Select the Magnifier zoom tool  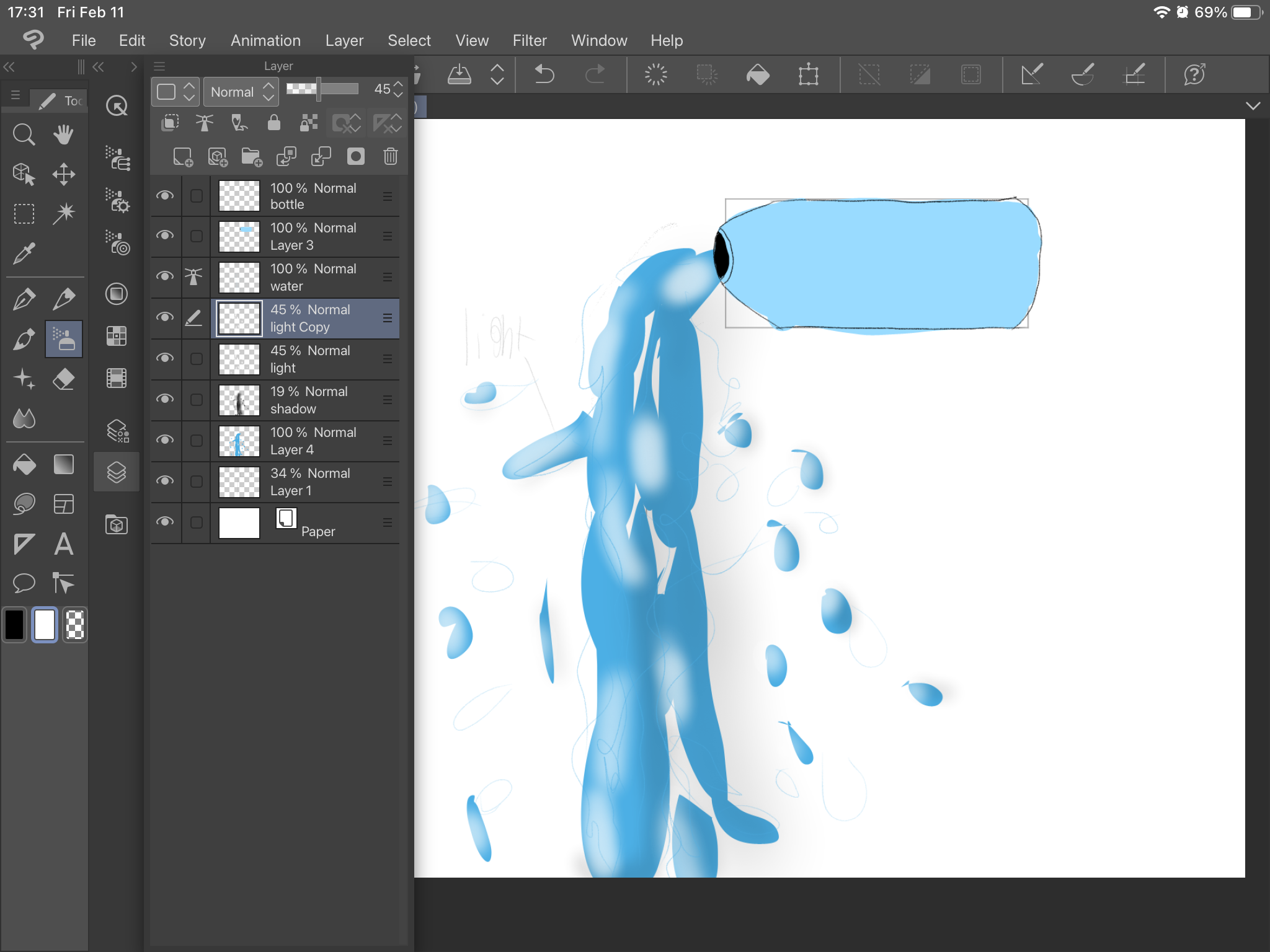pos(24,134)
